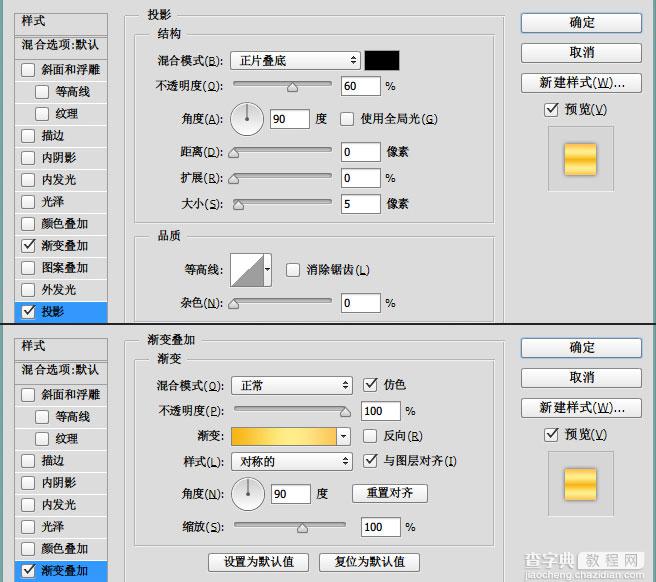Uncheck 预览 in the 渐变叠加 dialog
Viewport: 656px width, 582px height.
(551, 434)
